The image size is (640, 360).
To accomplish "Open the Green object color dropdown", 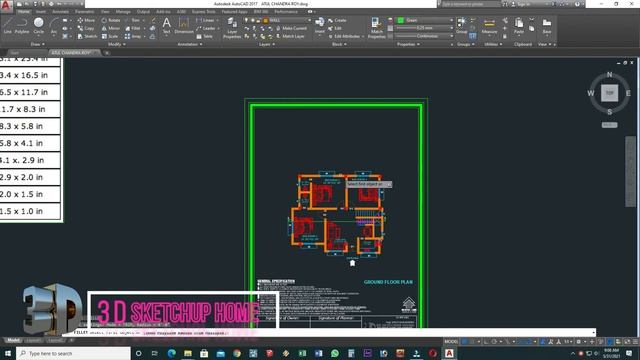I will coord(425,20).
